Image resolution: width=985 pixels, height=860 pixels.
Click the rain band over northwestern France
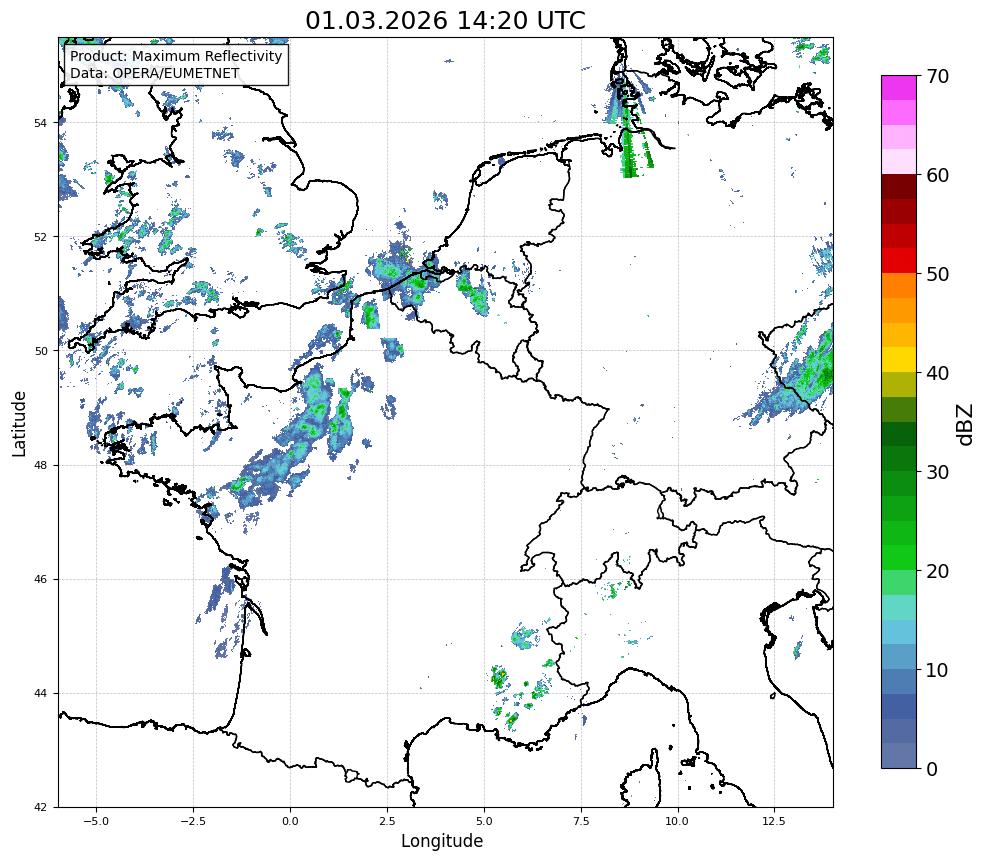click(302, 433)
